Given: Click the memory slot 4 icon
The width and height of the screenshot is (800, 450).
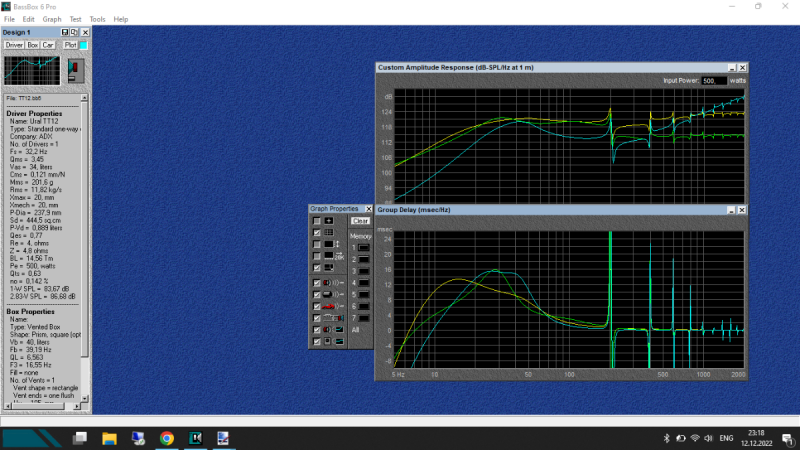Looking at the screenshot, I should click(364, 282).
